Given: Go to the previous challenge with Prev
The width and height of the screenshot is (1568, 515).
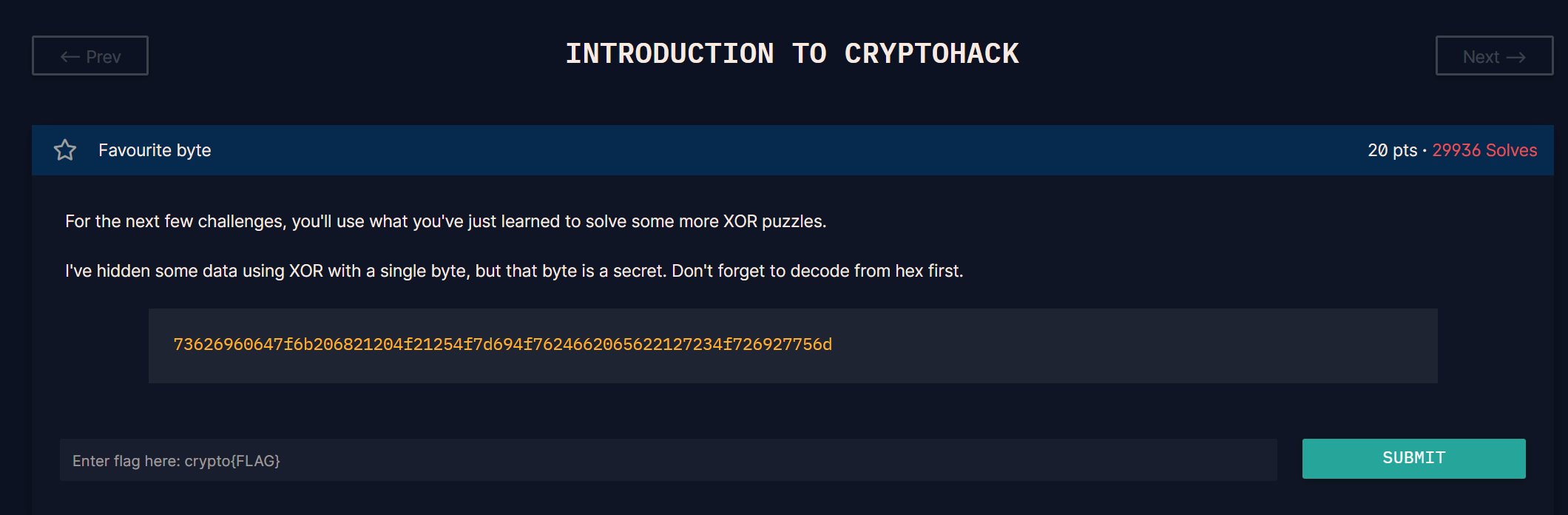Looking at the screenshot, I should tap(90, 55).
